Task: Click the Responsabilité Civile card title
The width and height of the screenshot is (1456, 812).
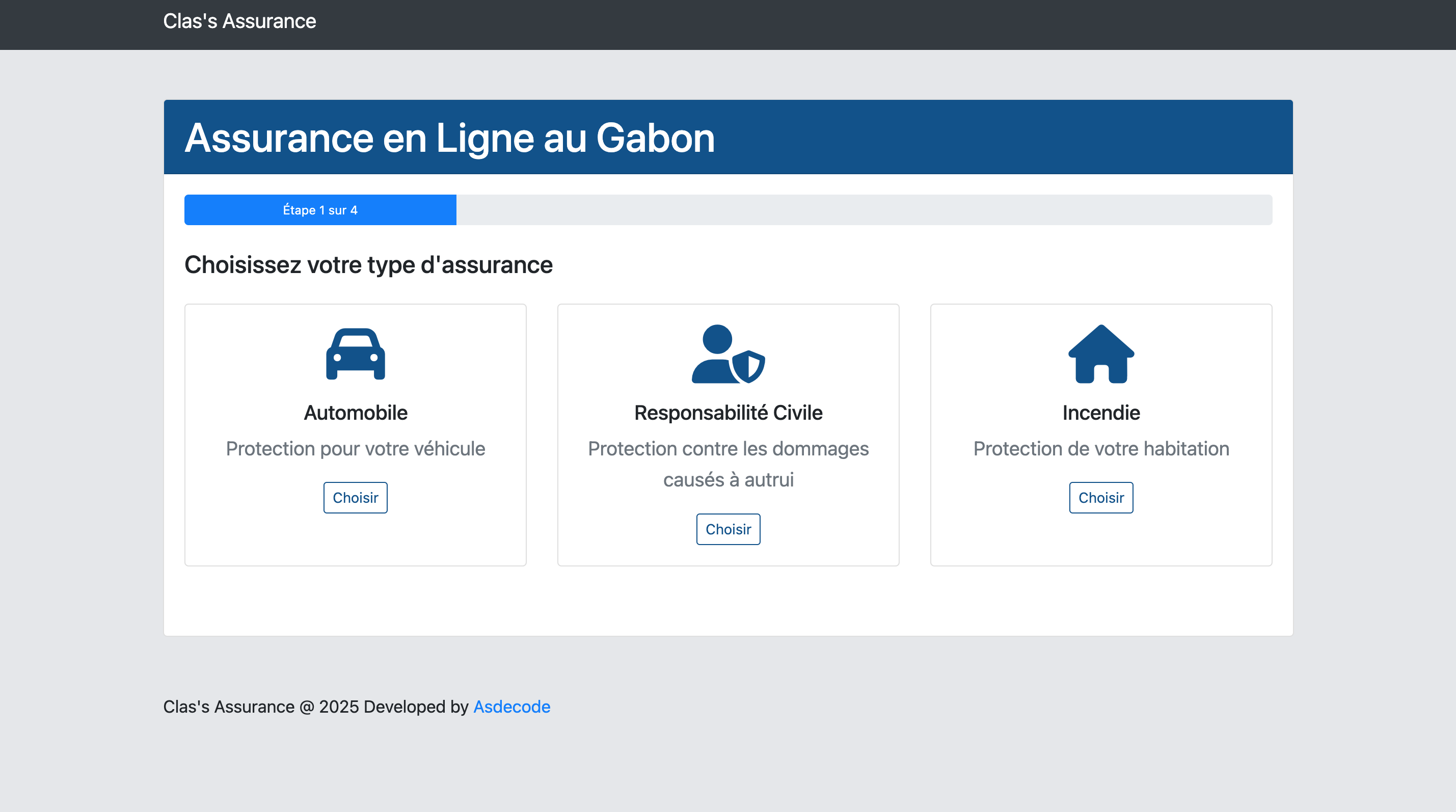Action: coord(727,413)
